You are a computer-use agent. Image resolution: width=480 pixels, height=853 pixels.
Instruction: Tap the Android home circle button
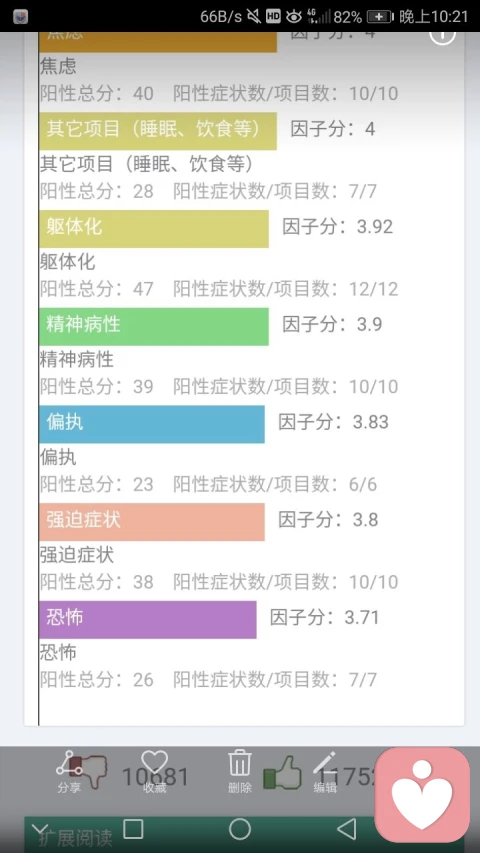pyautogui.click(x=239, y=829)
